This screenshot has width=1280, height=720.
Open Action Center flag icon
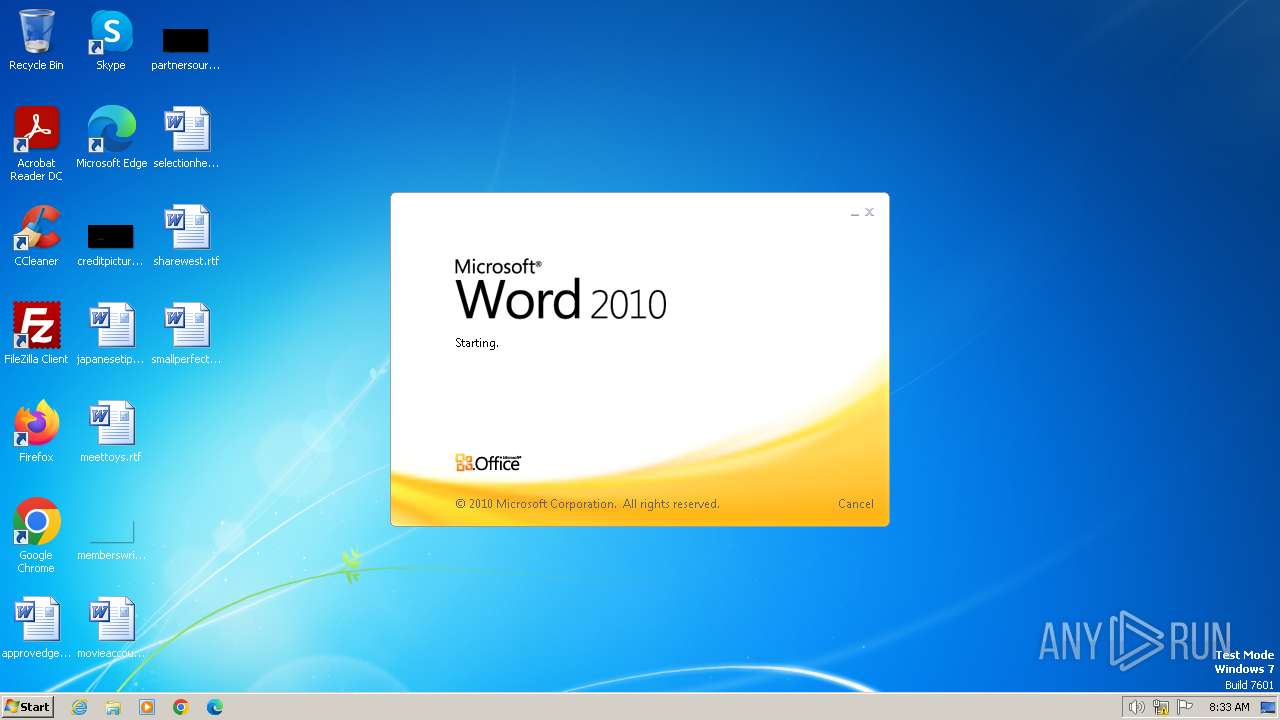pyautogui.click(x=1185, y=707)
